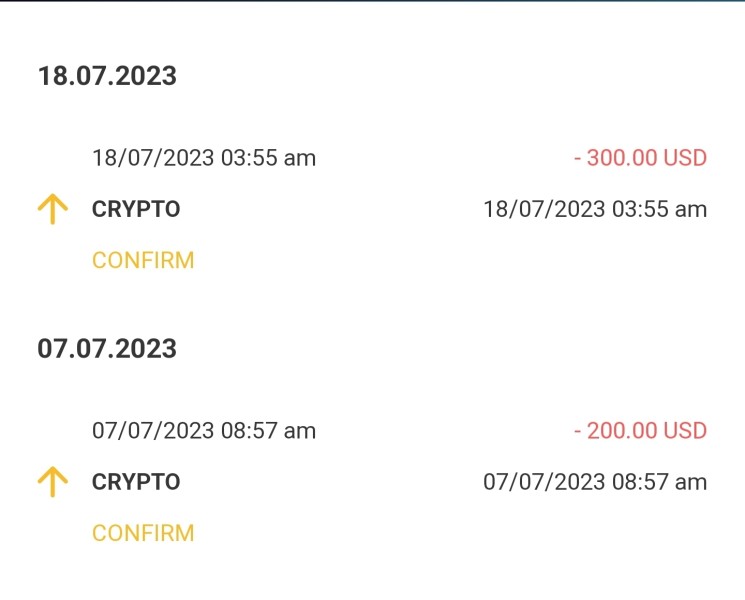The width and height of the screenshot is (745, 600).
Task: Tap the right-aligned 07/07/2023 08:57 am timestamp
Action: 595,482
